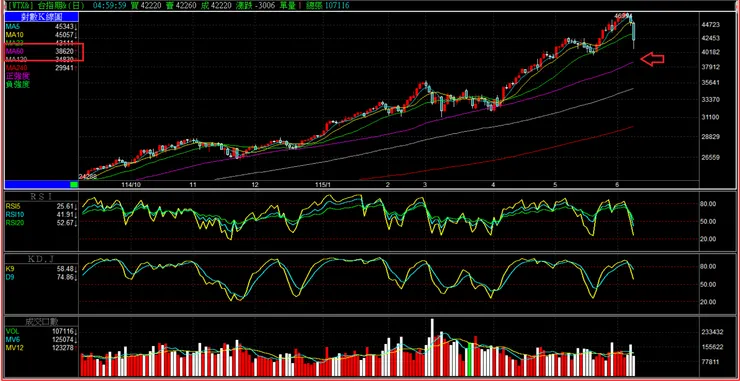Select the RSI indicator panel header

(42, 196)
